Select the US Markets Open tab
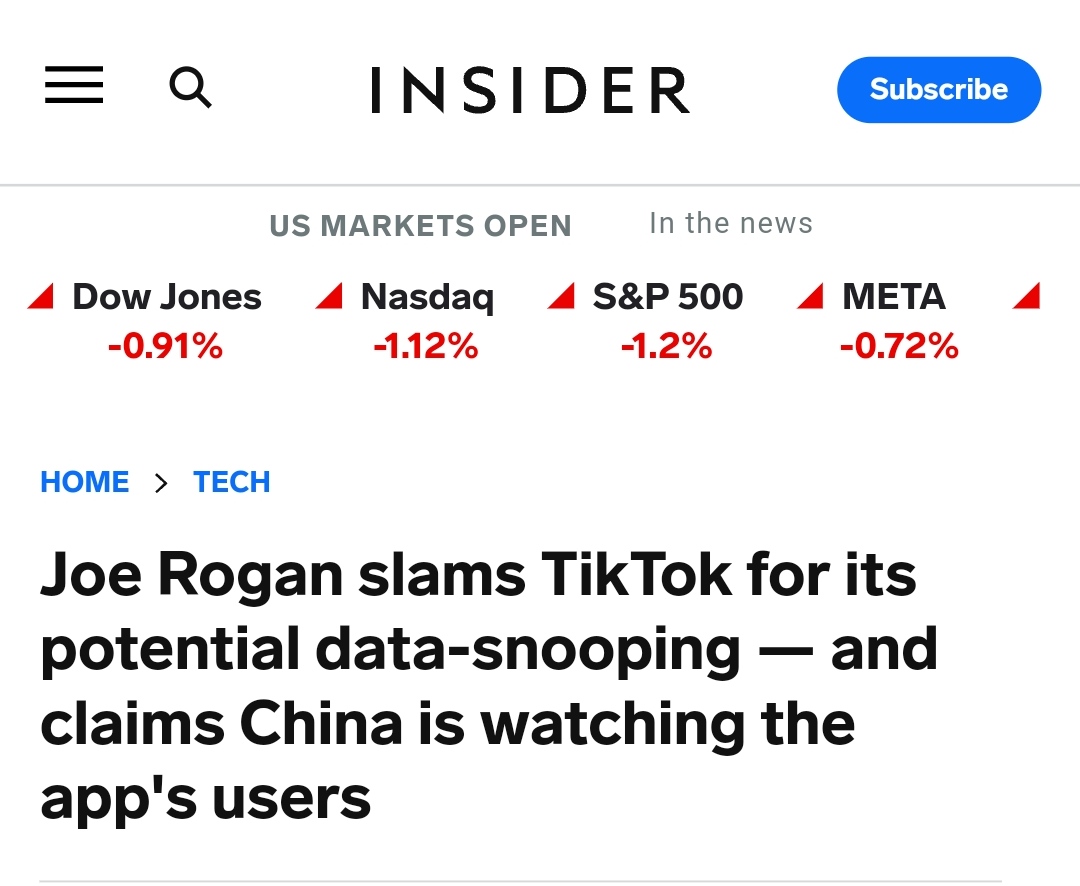The image size is (1080, 886). click(x=420, y=225)
